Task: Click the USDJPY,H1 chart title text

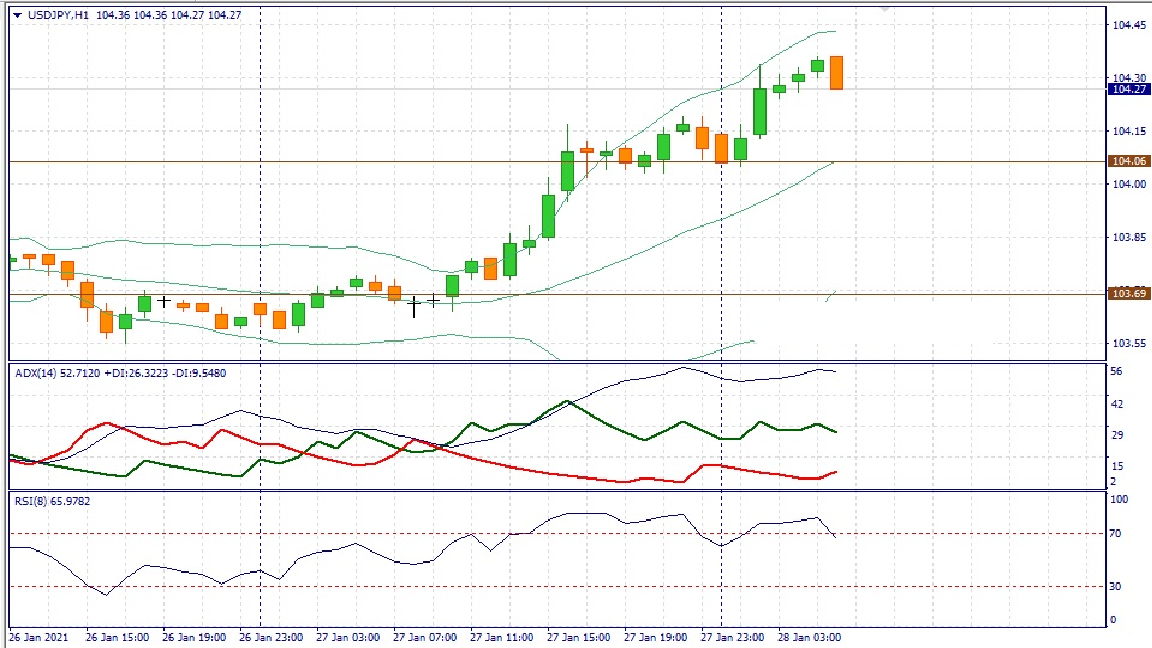Action: tap(58, 15)
